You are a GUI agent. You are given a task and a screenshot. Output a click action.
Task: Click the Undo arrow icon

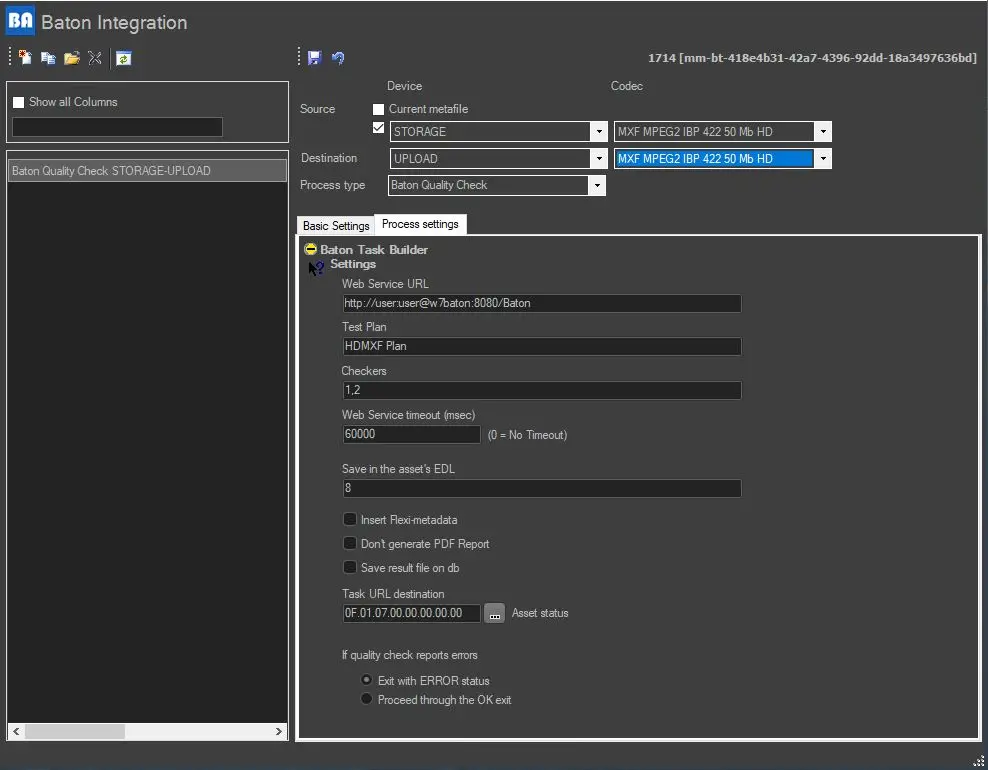(x=338, y=58)
